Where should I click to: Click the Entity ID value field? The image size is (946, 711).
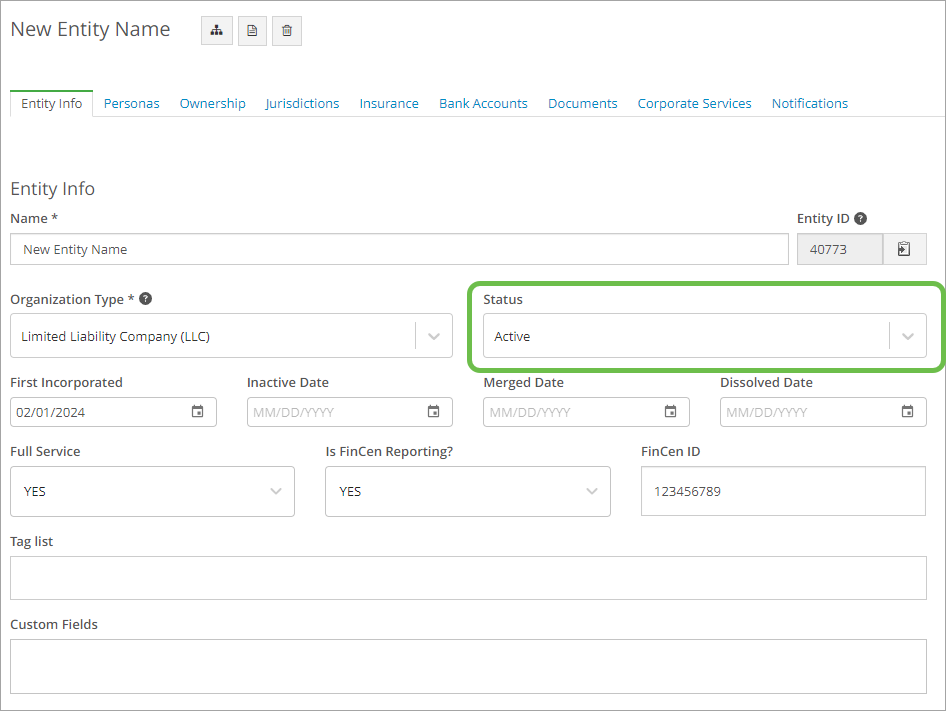pyautogui.click(x=840, y=249)
